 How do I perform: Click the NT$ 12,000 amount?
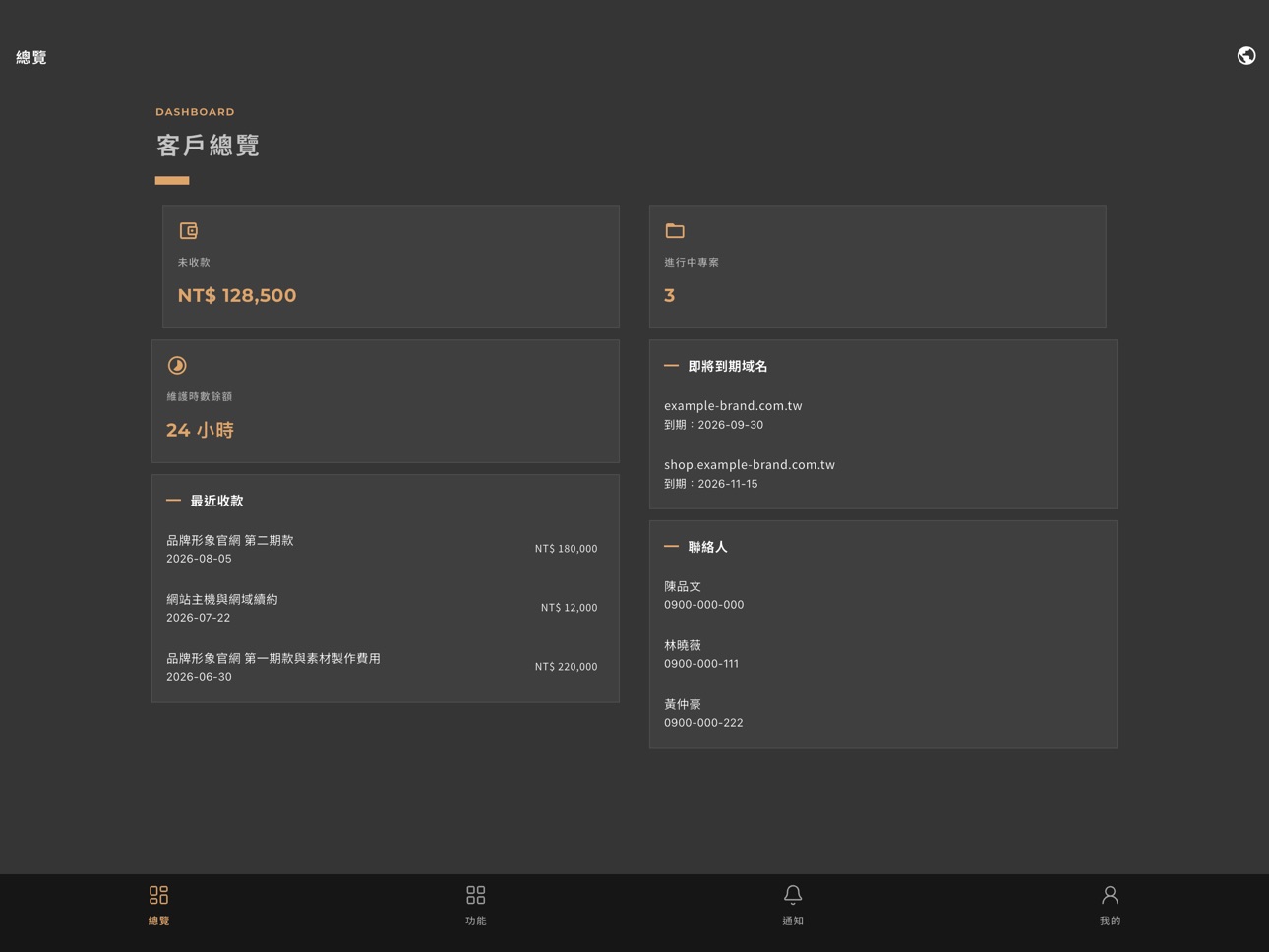pos(570,608)
